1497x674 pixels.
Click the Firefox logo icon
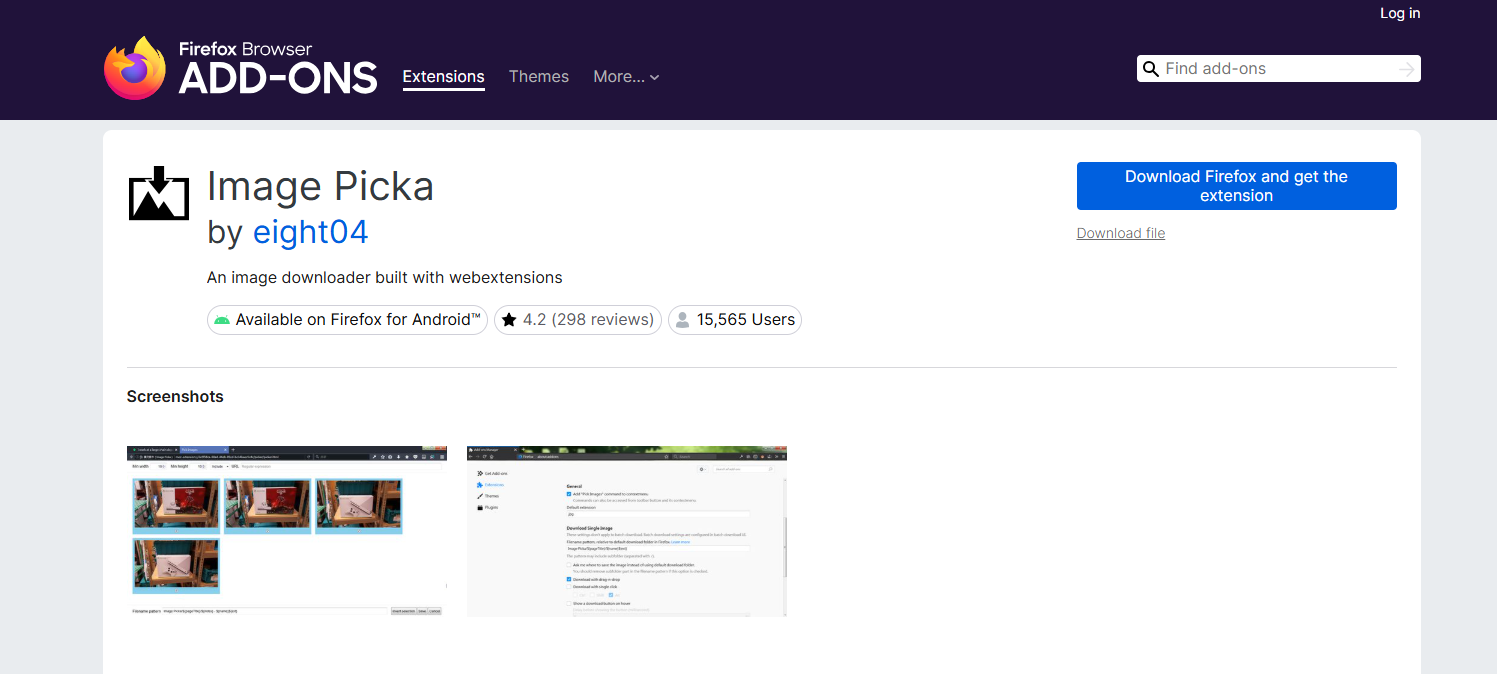135,68
